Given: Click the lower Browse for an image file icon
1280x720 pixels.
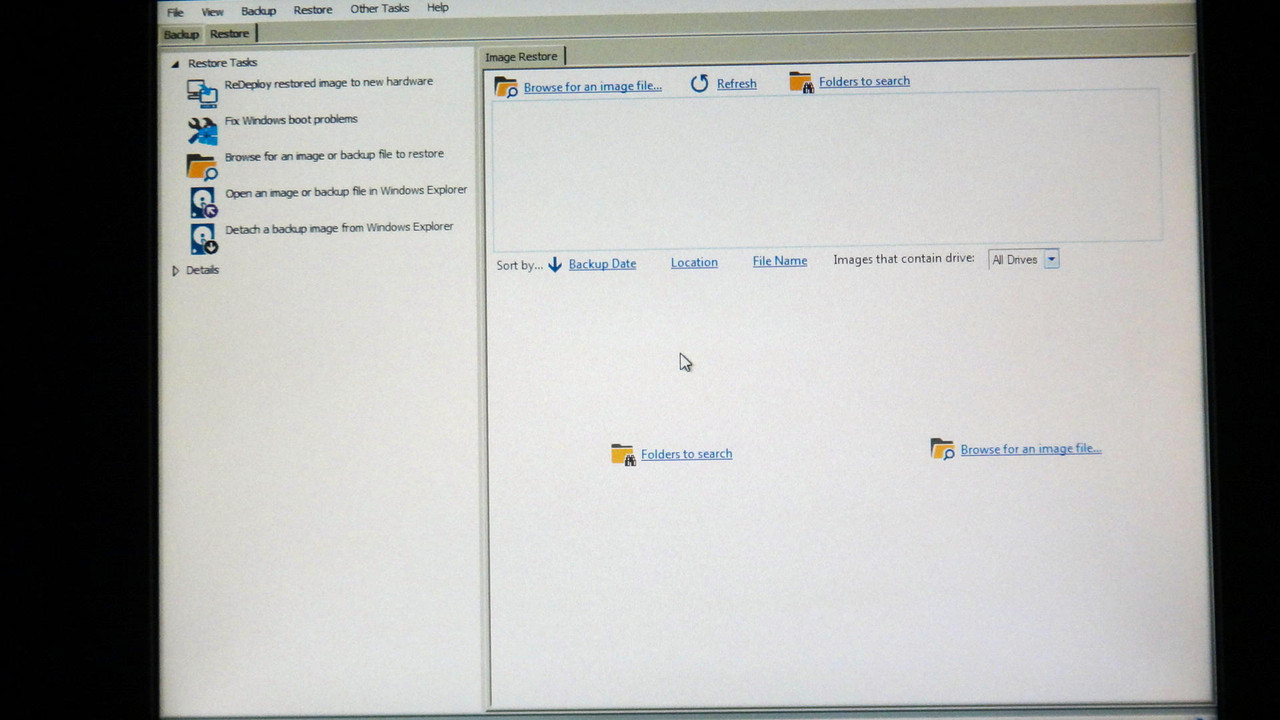Looking at the screenshot, I should (942, 449).
